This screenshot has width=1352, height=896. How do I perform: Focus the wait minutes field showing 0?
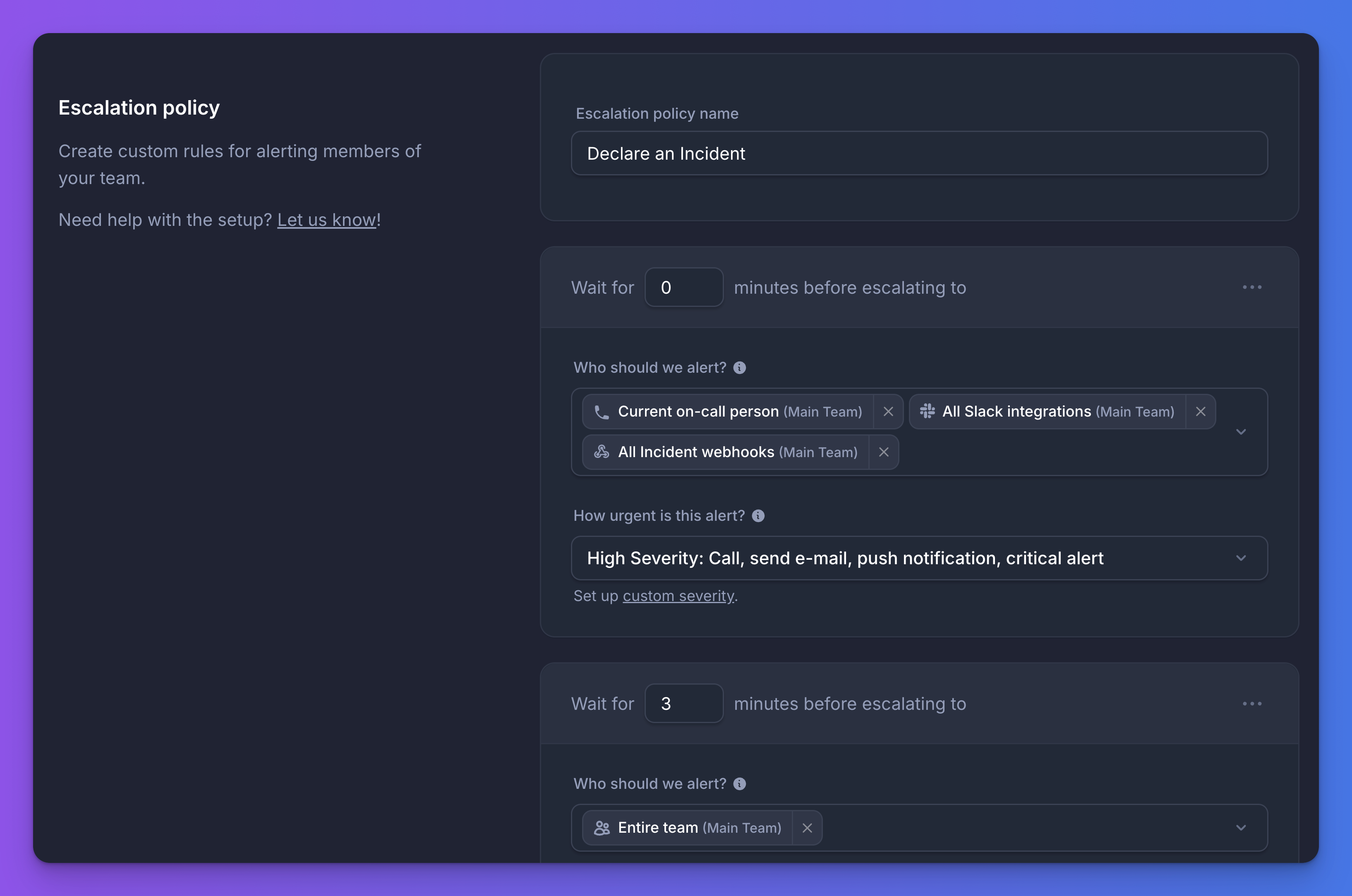[683, 287]
